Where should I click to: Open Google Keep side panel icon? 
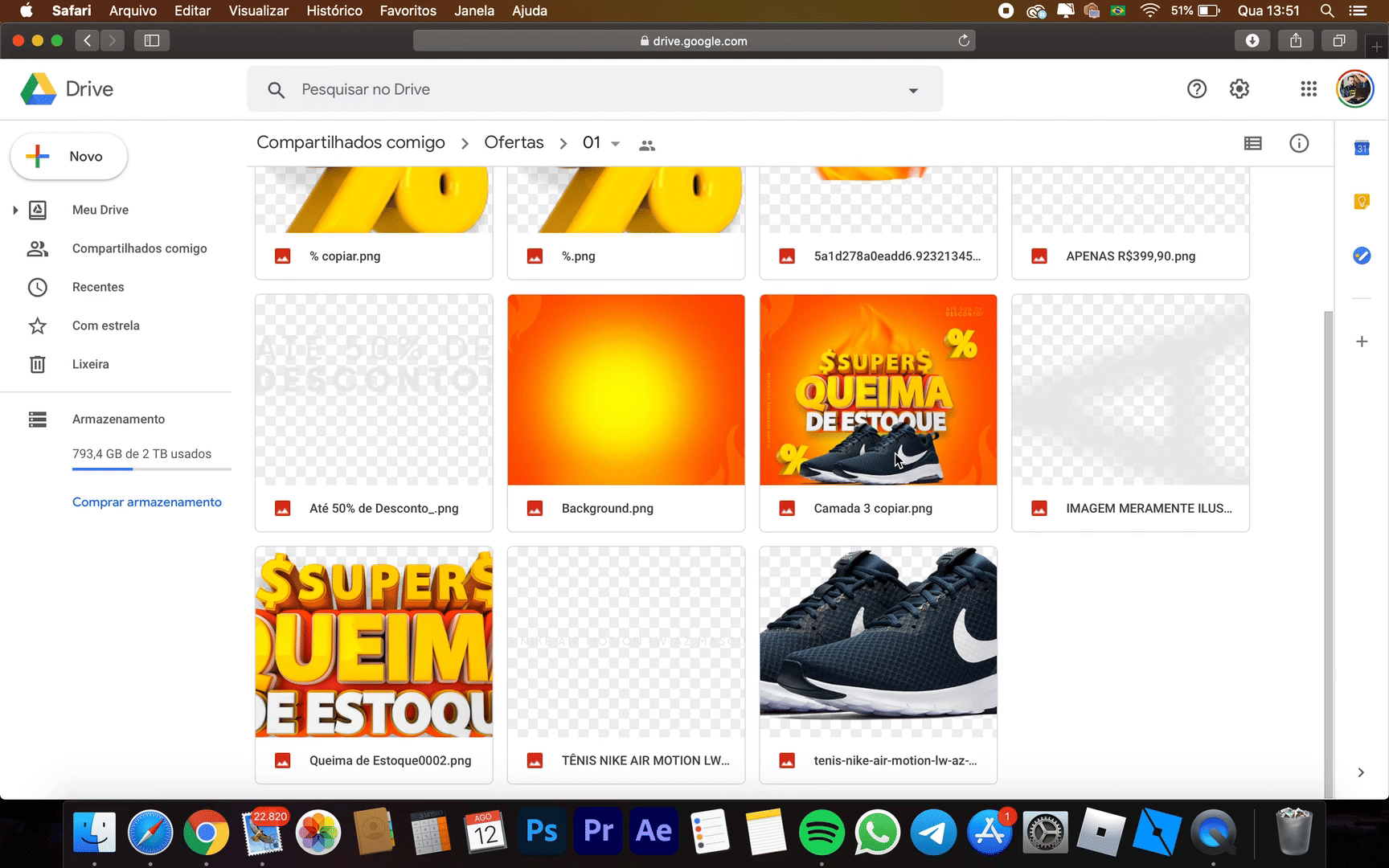tap(1361, 202)
